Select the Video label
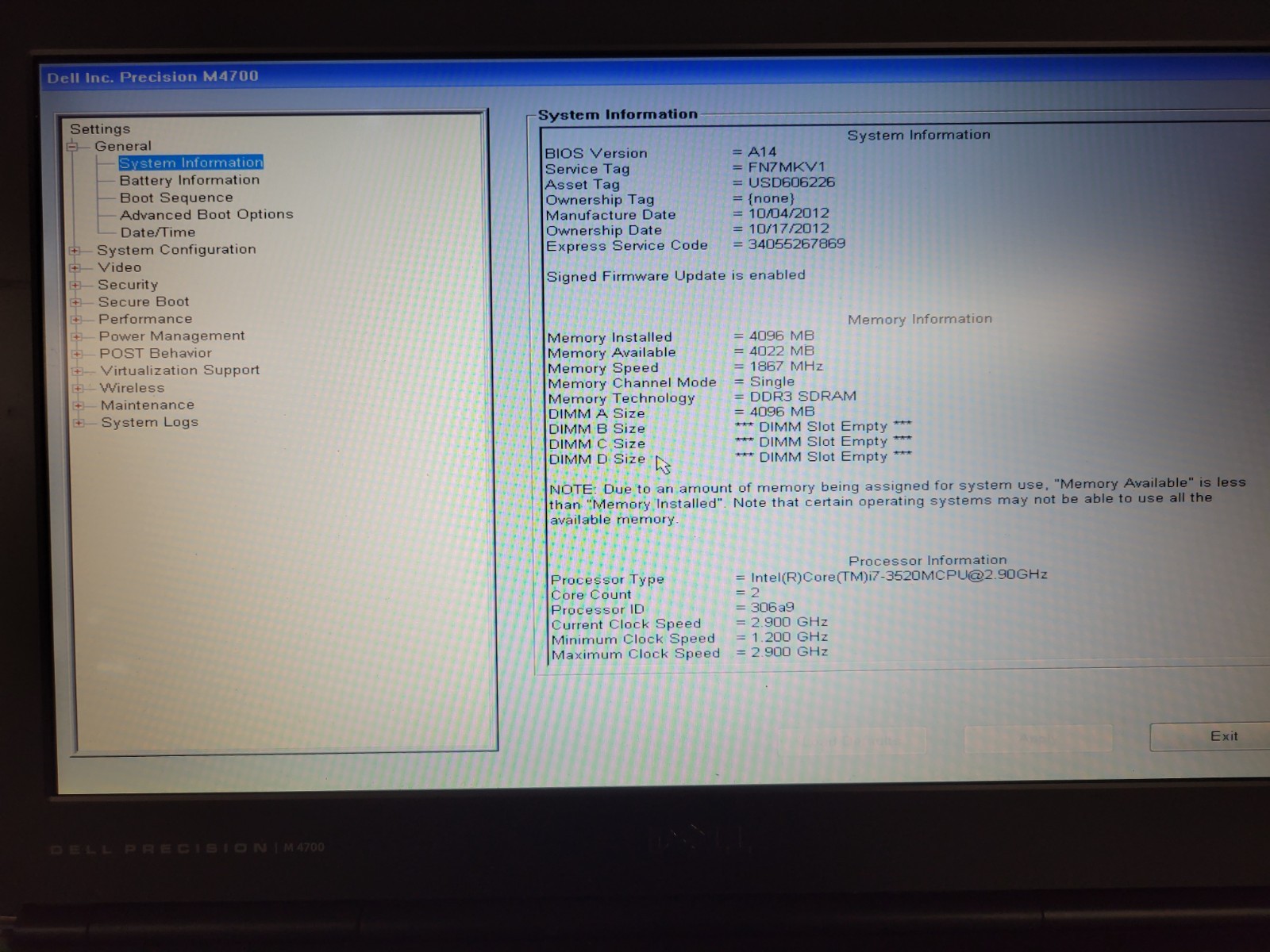Viewport: 1270px width, 952px height. tap(119, 267)
